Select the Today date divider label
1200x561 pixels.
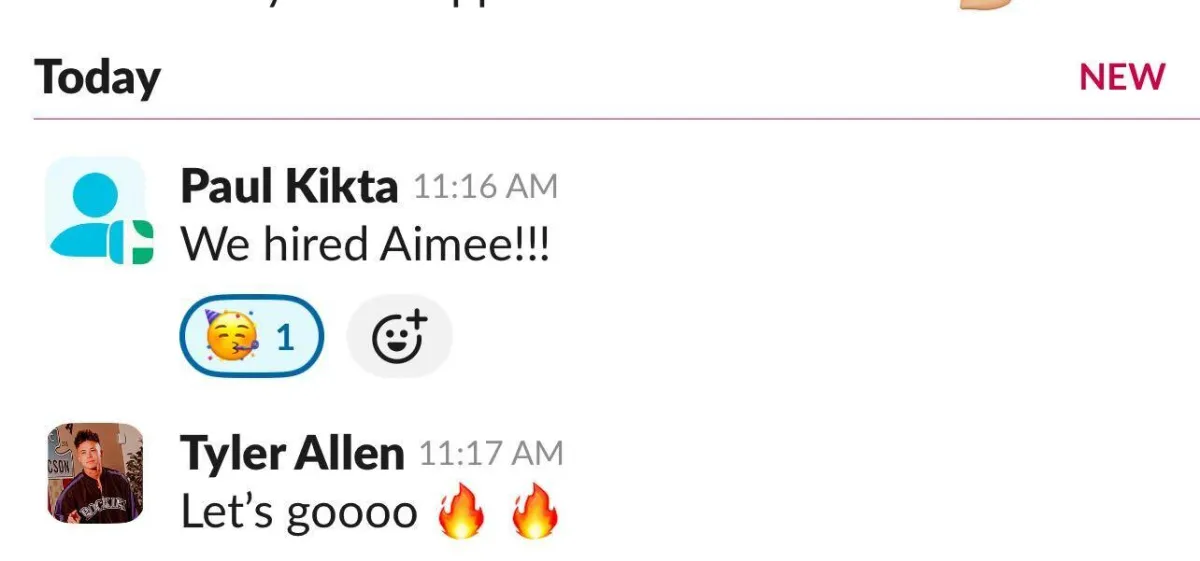(x=97, y=78)
